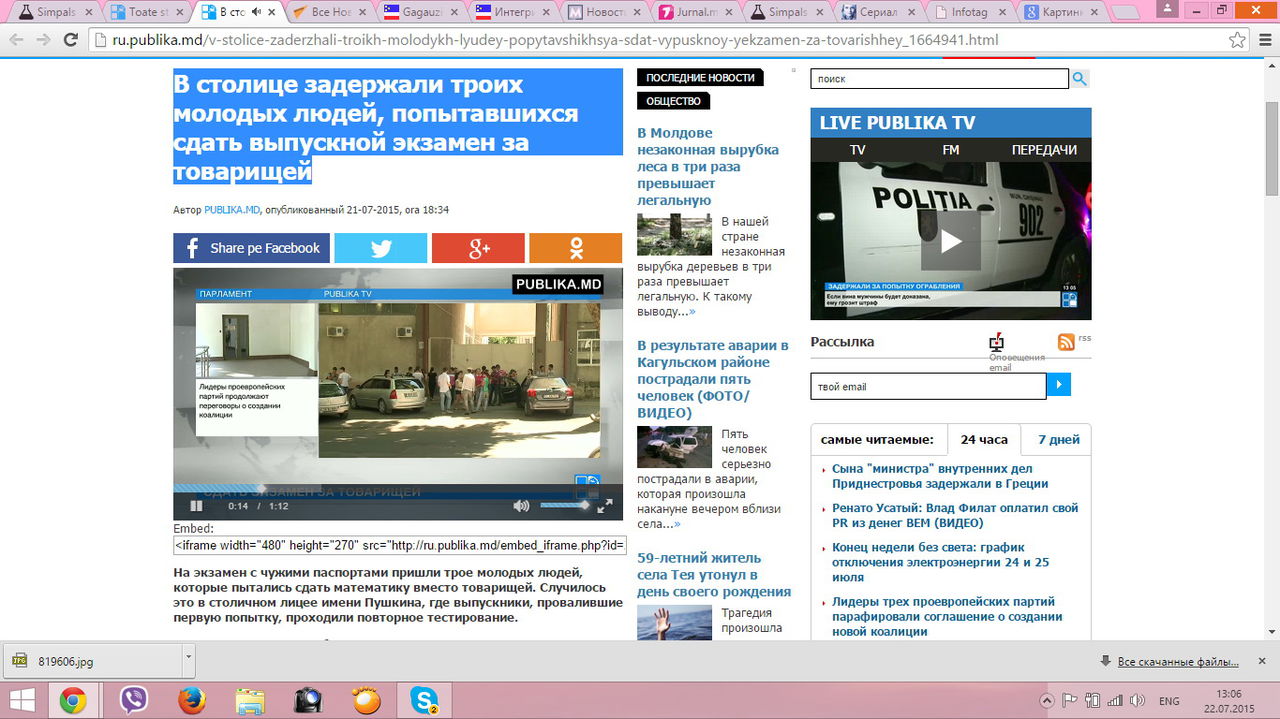Select TV in Live Publika panel
Viewport: 1280px width, 719px height.
click(857, 150)
